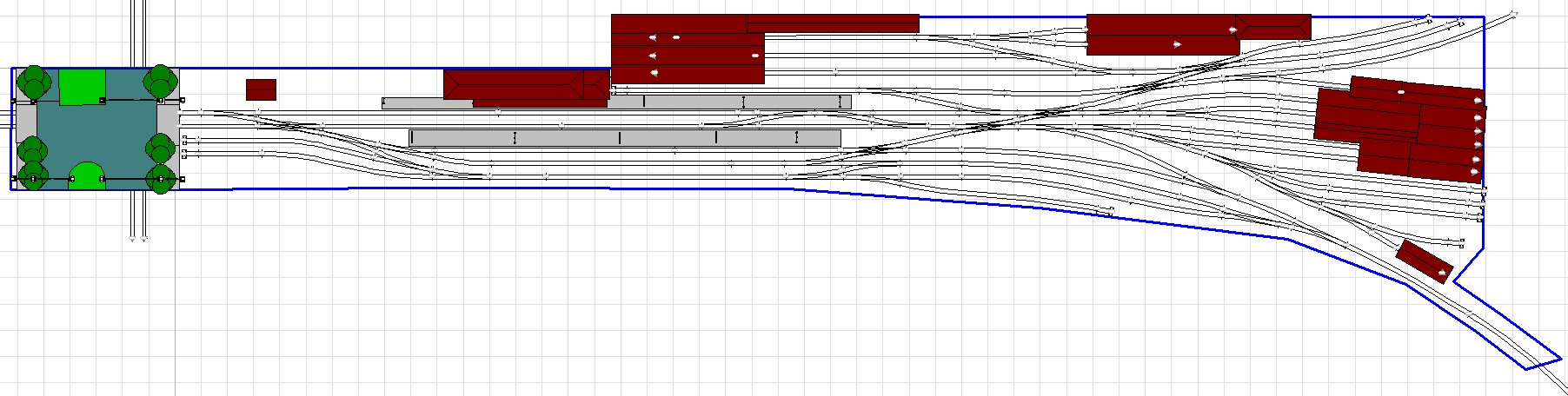Select the long narrow red building at top

832,23
